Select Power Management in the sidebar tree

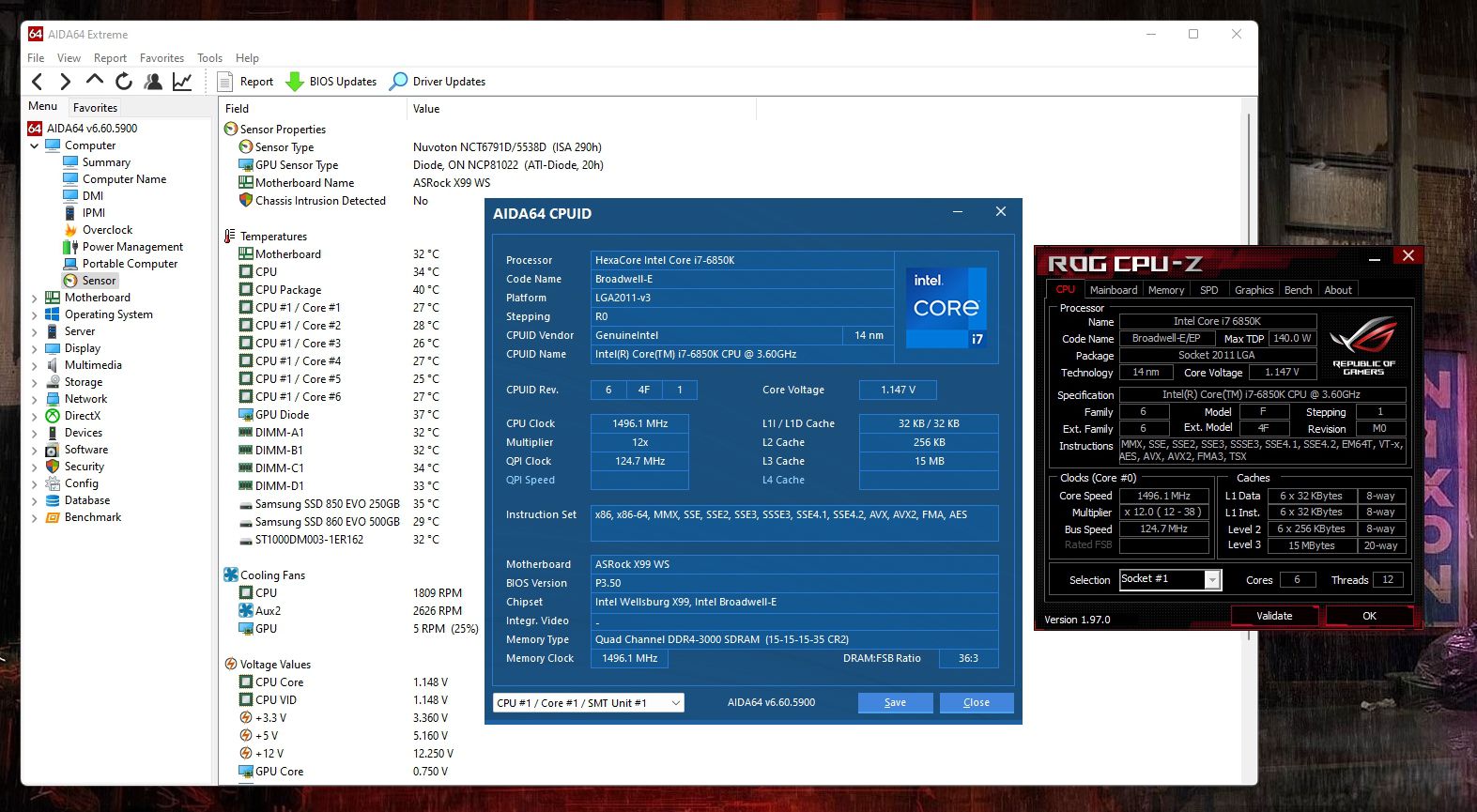point(132,247)
